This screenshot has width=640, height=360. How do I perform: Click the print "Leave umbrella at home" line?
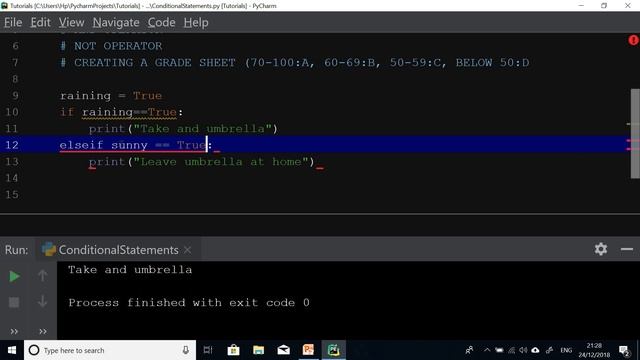tap(202, 162)
